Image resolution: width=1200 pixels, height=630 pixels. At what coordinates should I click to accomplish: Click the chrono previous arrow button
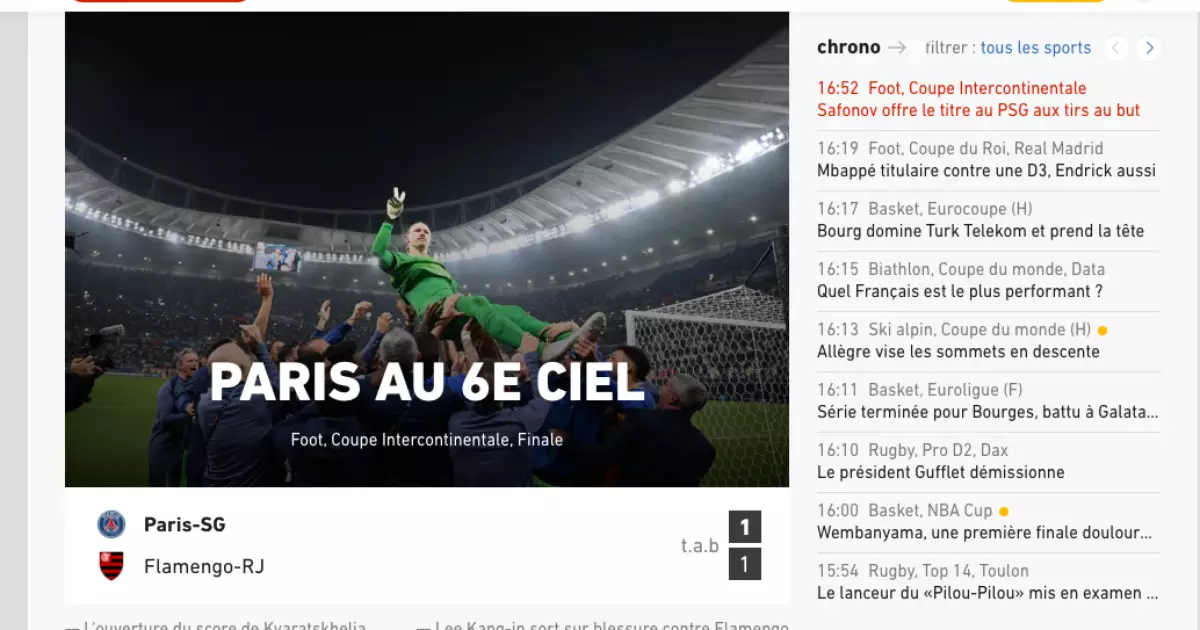point(1116,47)
